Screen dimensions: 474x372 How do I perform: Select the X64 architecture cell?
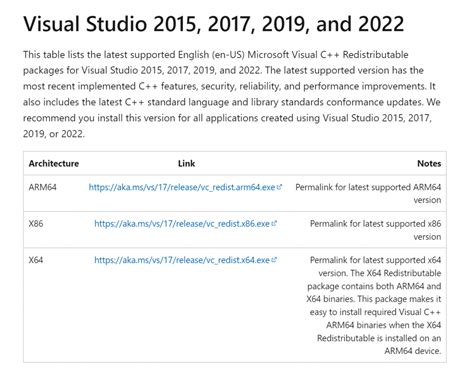tap(36, 260)
